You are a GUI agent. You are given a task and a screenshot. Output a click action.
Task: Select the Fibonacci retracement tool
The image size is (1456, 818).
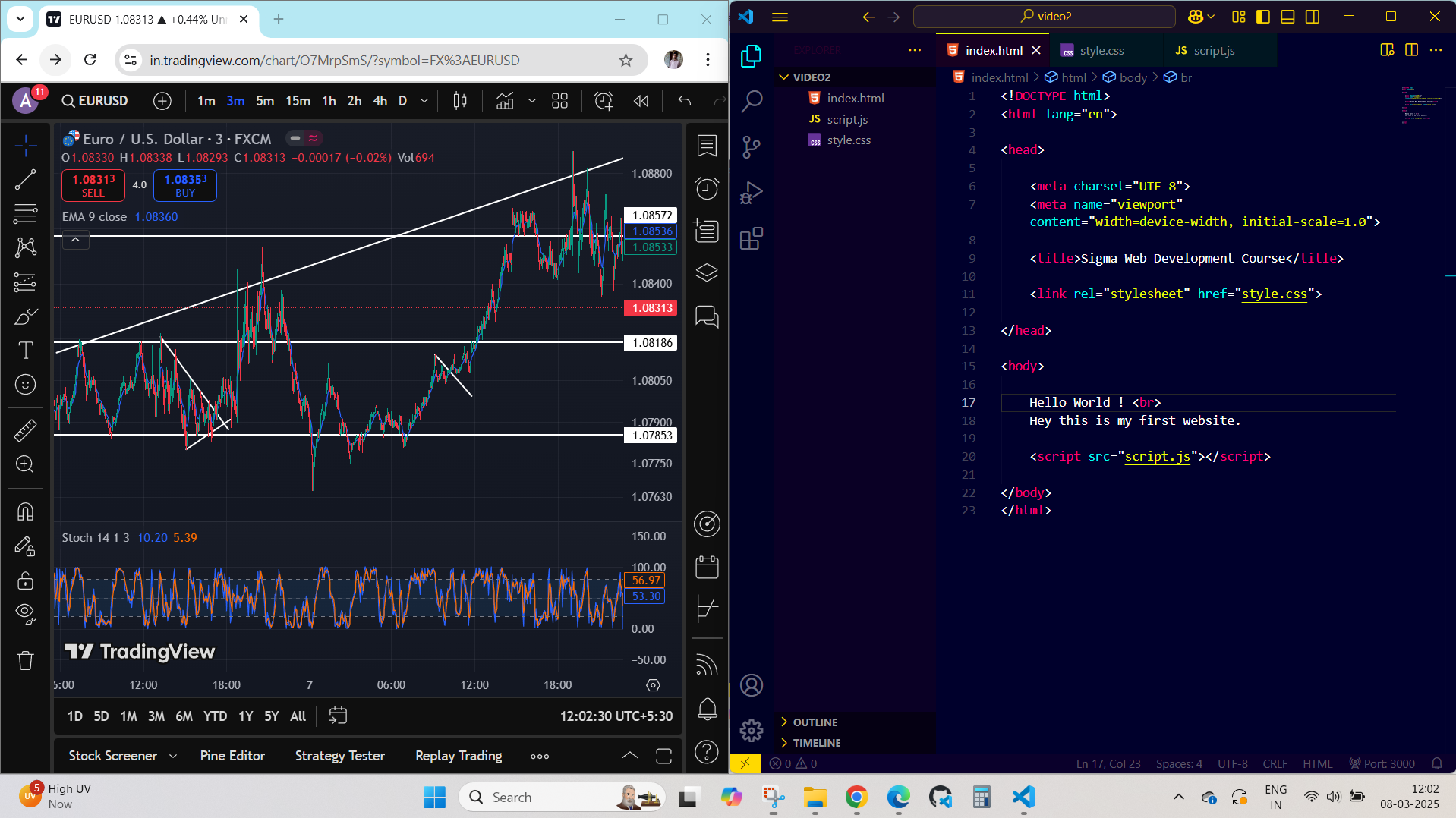coord(25,214)
